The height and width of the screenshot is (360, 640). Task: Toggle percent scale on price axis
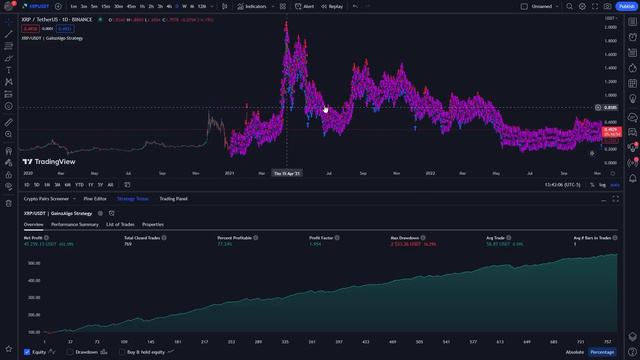[x=592, y=185]
